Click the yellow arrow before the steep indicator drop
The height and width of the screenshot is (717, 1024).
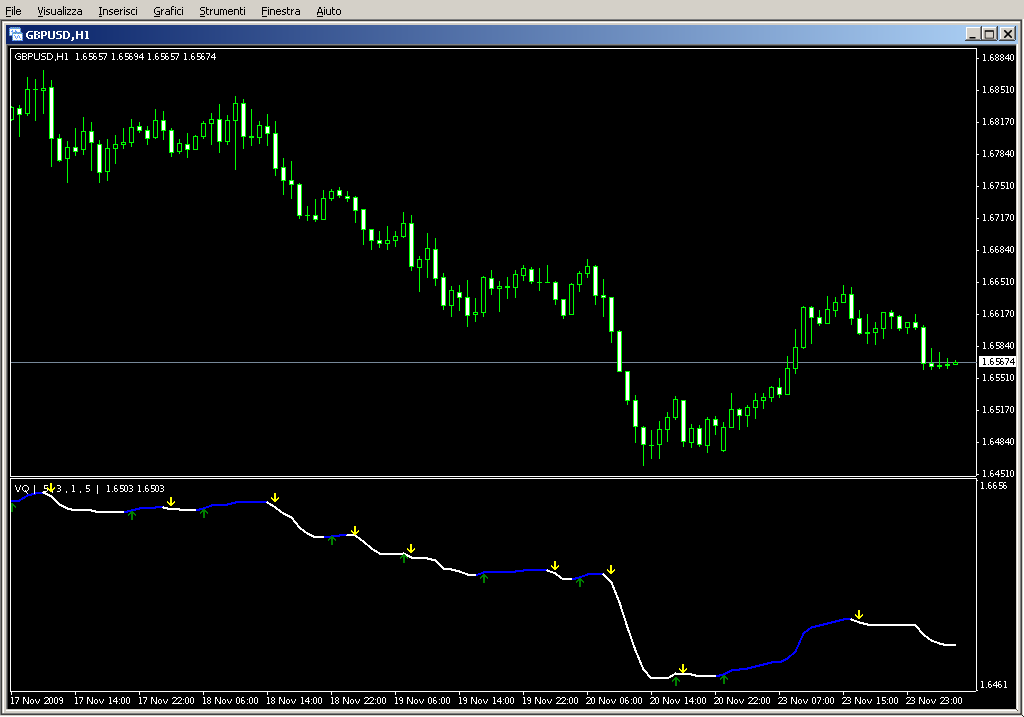click(x=611, y=570)
